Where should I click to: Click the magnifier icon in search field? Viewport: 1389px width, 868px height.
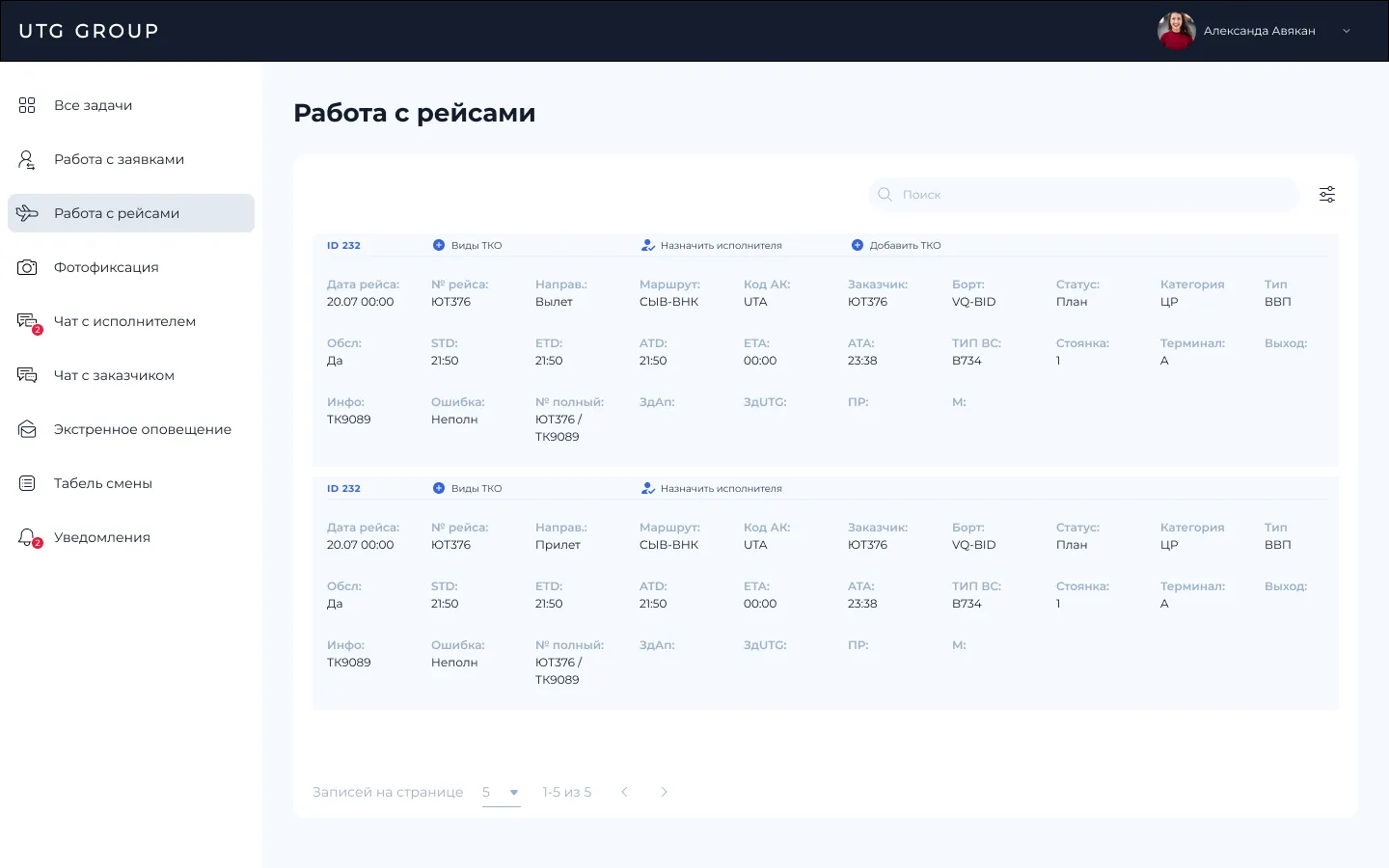885,195
